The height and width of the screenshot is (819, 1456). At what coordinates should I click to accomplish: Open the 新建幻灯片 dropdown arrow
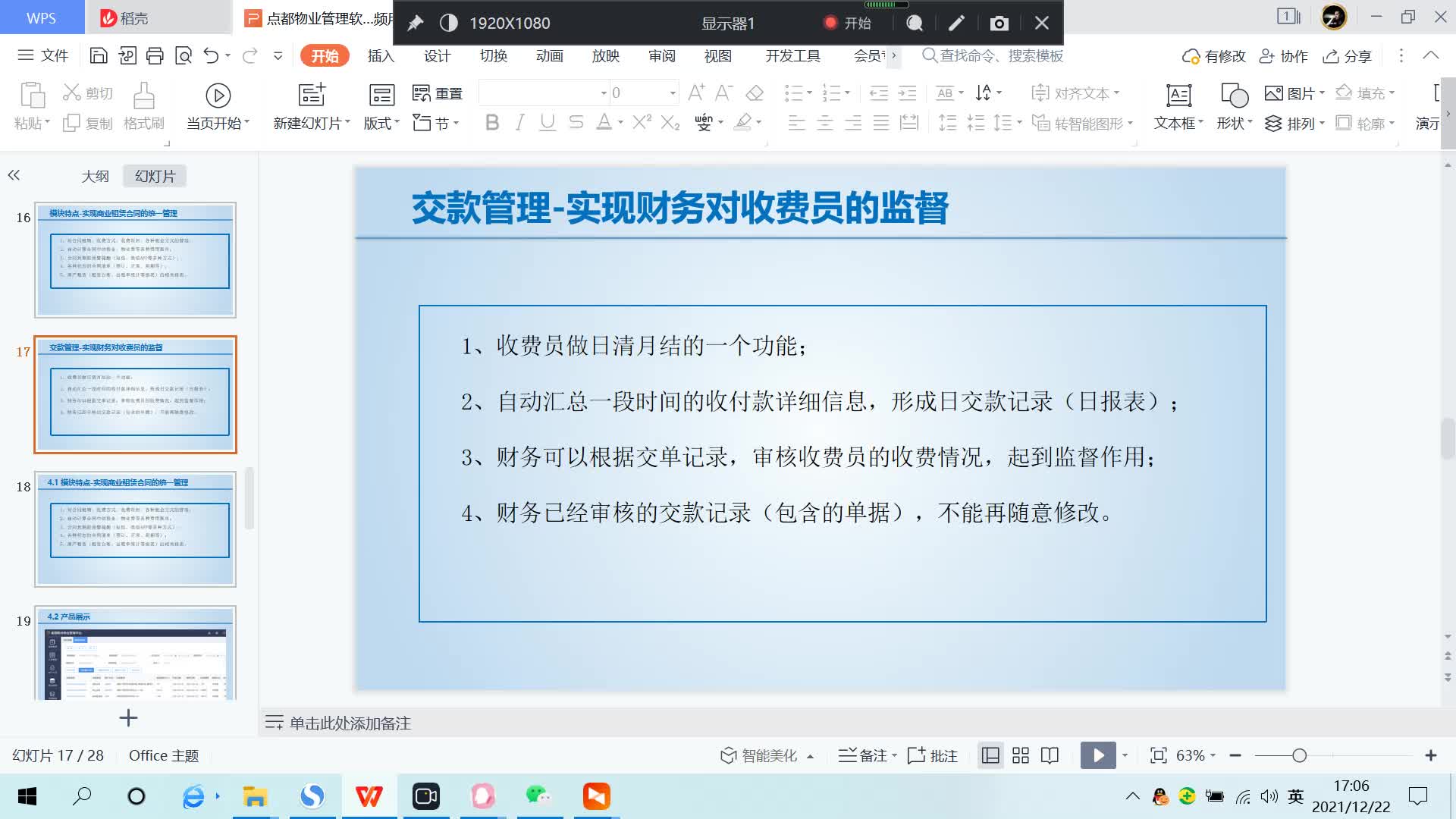pyautogui.click(x=346, y=122)
